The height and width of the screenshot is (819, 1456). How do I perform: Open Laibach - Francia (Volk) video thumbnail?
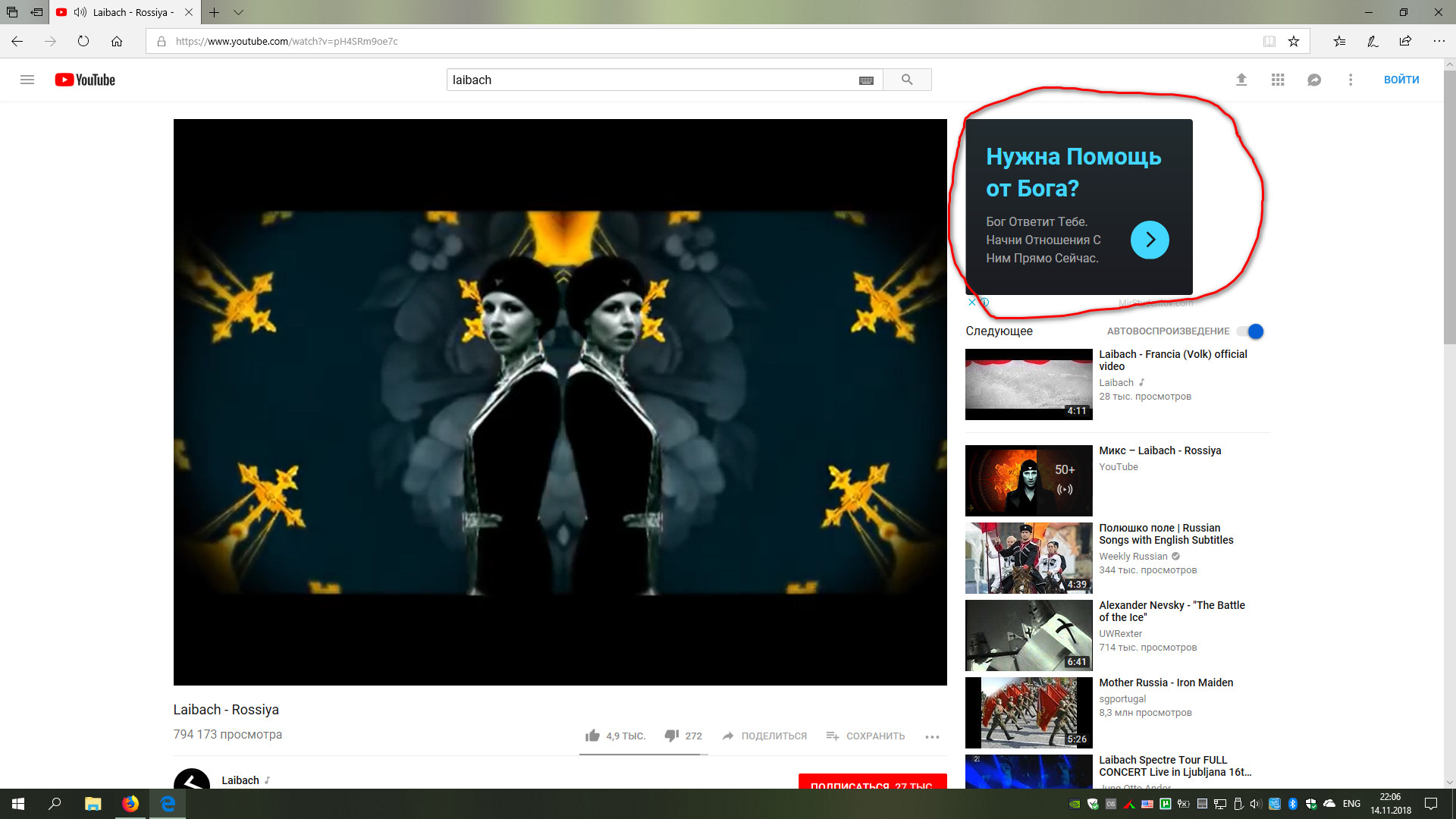click(x=1028, y=384)
